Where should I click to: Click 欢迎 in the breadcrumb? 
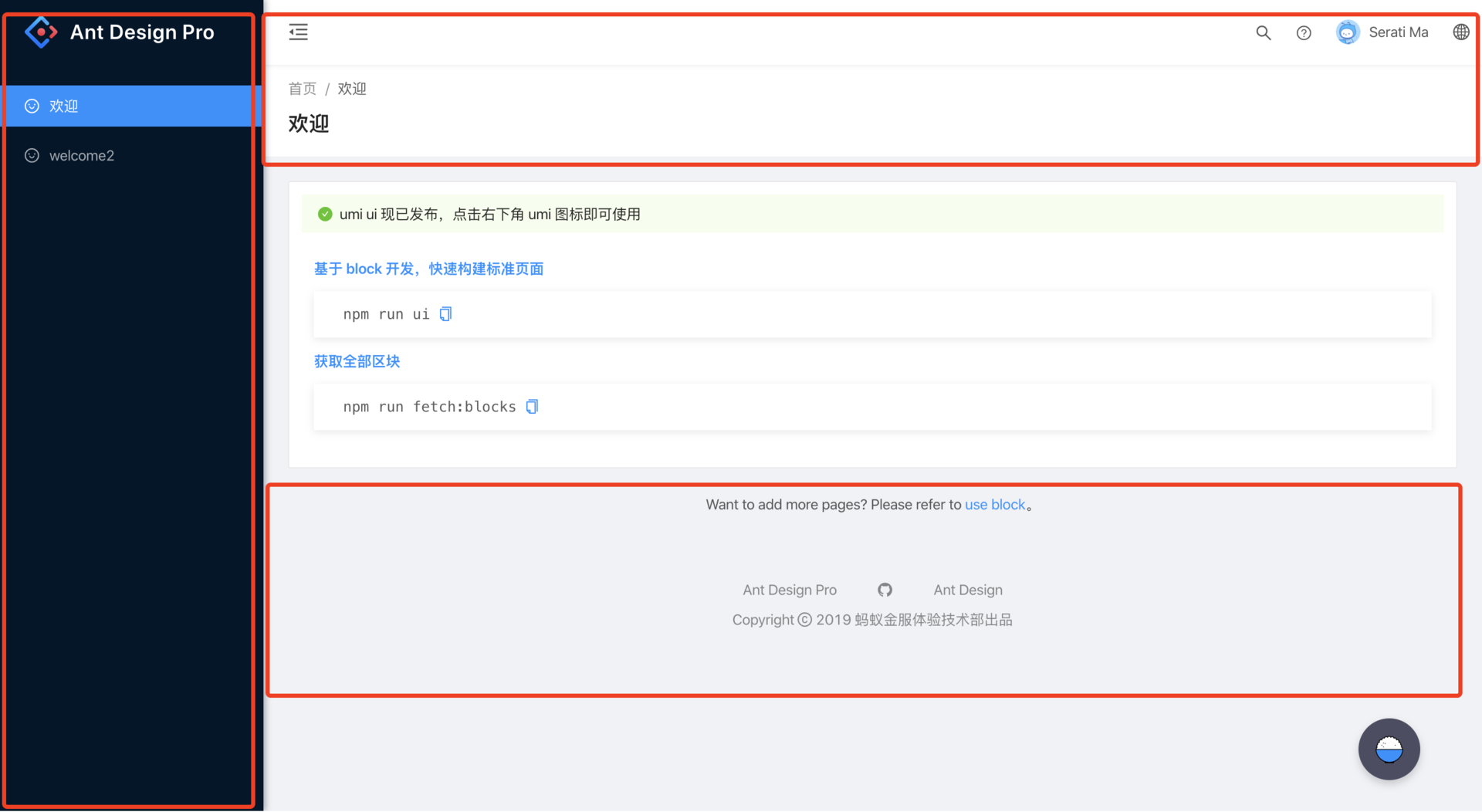pyautogui.click(x=352, y=89)
